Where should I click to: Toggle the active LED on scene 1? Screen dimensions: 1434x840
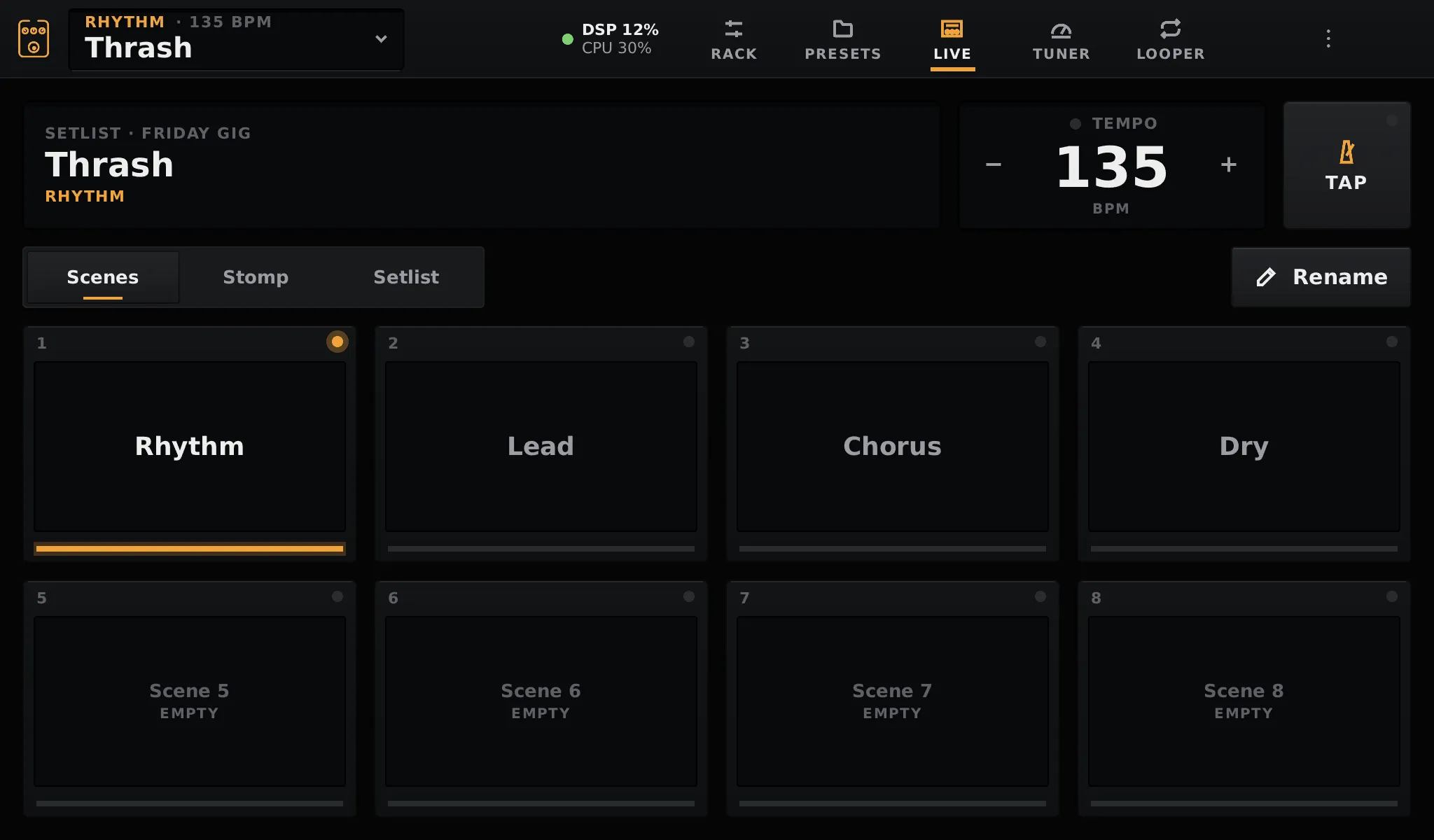click(x=337, y=342)
